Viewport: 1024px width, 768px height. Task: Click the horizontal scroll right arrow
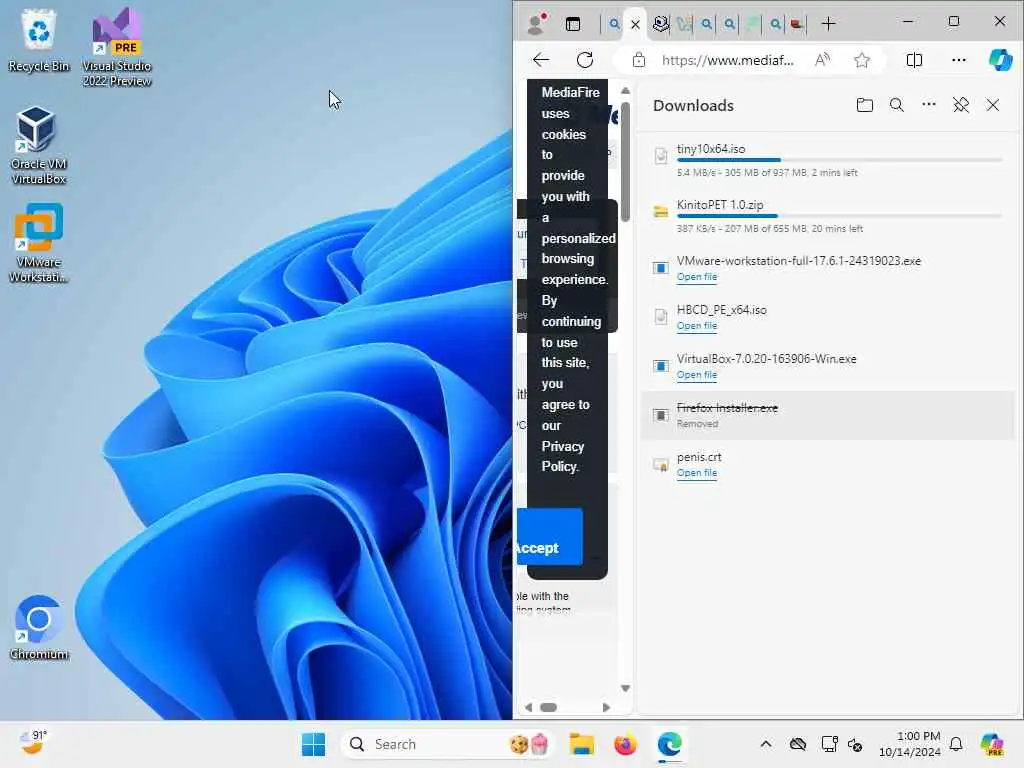click(x=607, y=707)
